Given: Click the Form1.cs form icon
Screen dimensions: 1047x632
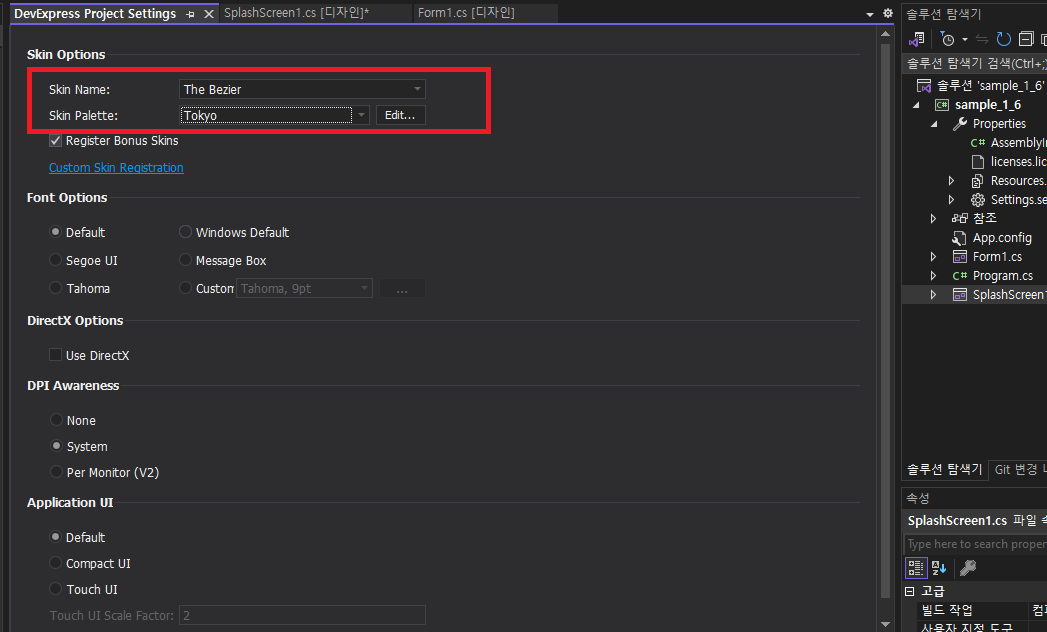Looking at the screenshot, I should (x=960, y=257).
